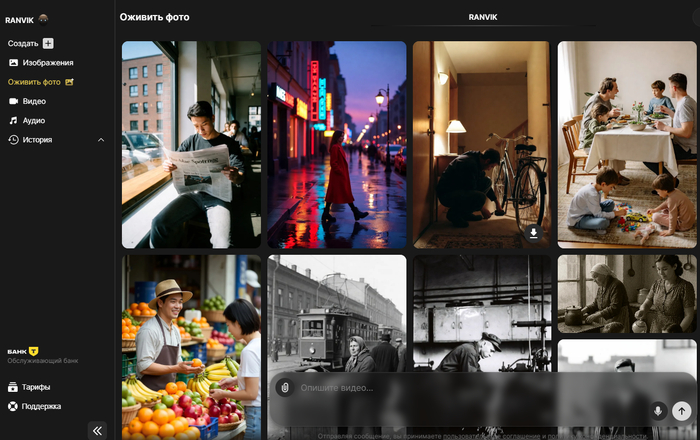700x440 pixels.
Task: Click the RANVIK avatar icon
Action: tap(42, 19)
